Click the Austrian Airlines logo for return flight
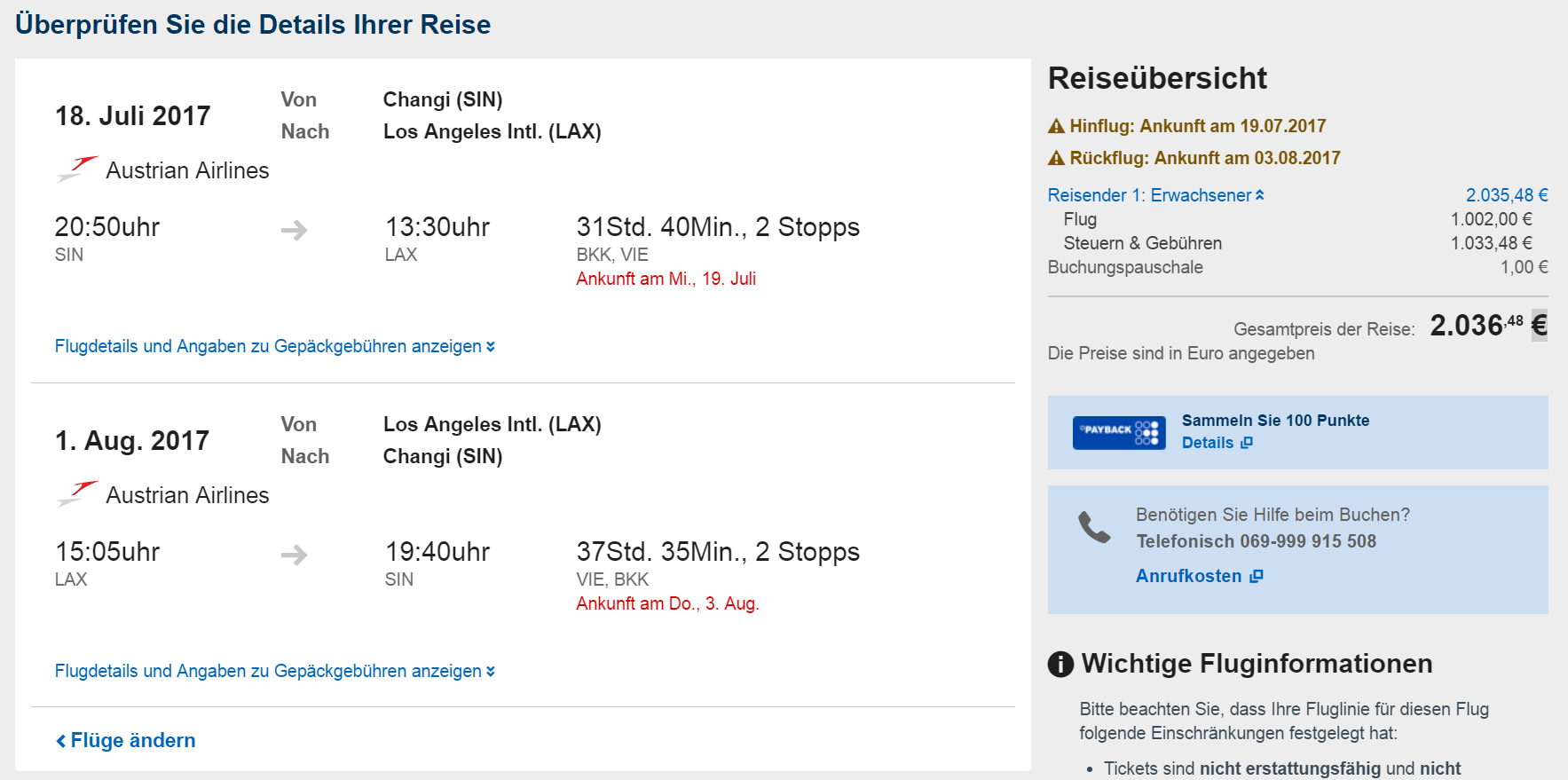 coord(77,494)
